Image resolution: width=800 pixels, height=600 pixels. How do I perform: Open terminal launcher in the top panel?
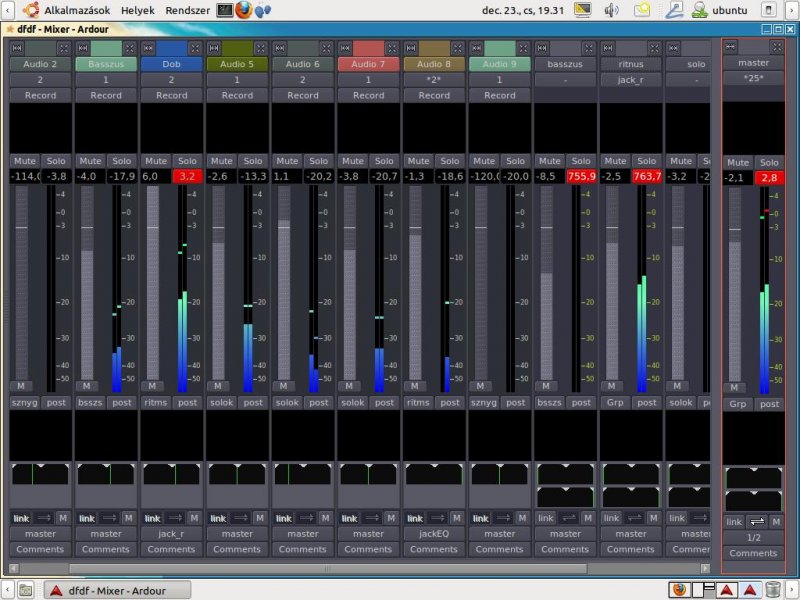(x=224, y=10)
